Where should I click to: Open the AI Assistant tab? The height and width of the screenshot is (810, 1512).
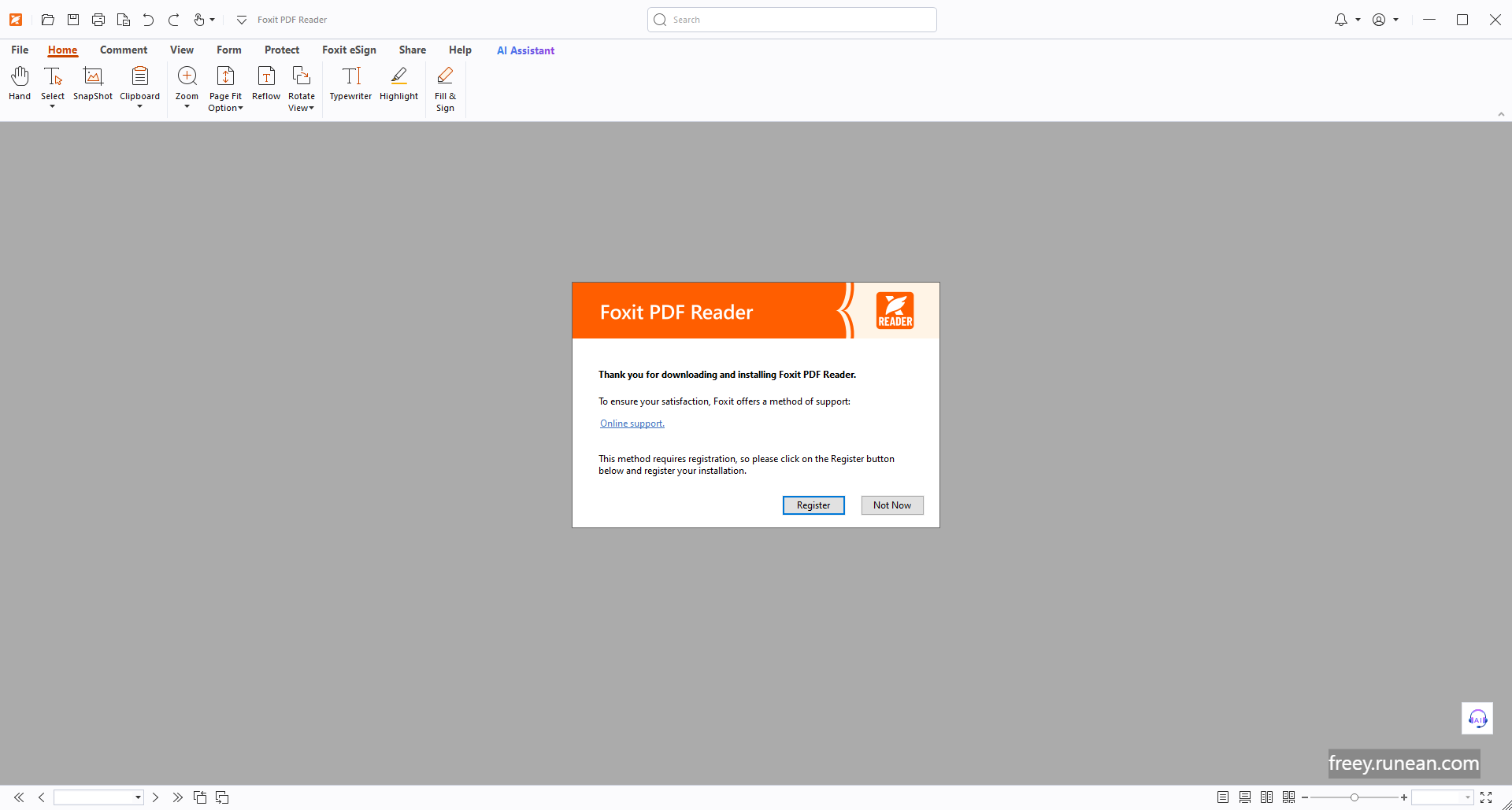(525, 50)
